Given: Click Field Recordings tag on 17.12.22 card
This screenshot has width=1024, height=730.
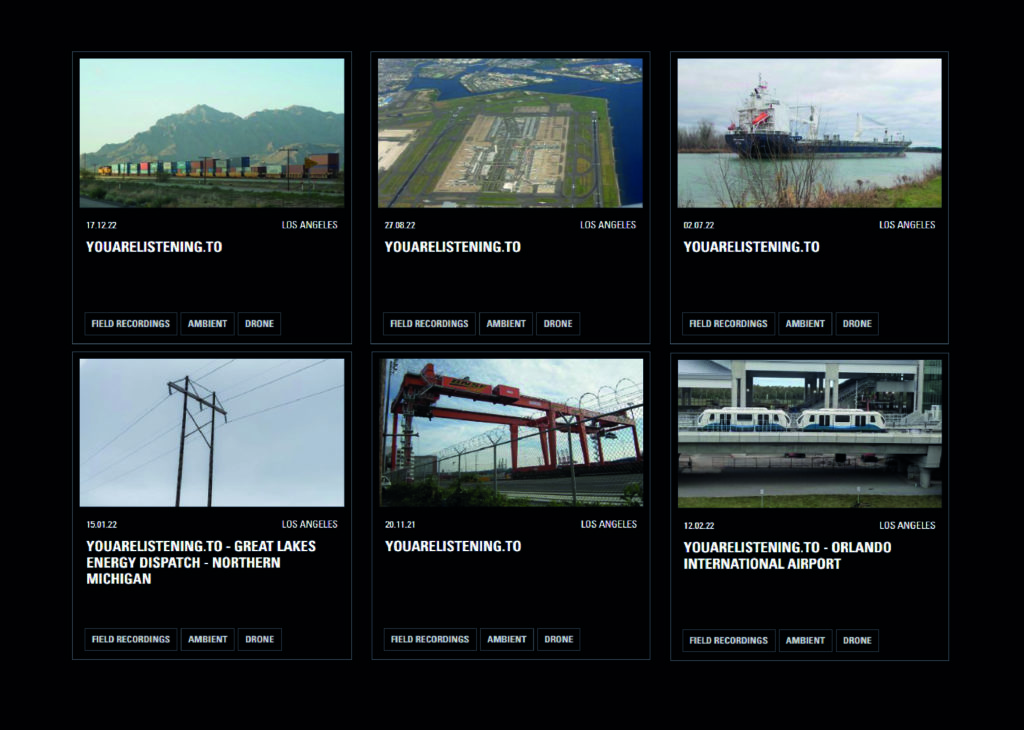Looking at the screenshot, I should click(x=131, y=323).
